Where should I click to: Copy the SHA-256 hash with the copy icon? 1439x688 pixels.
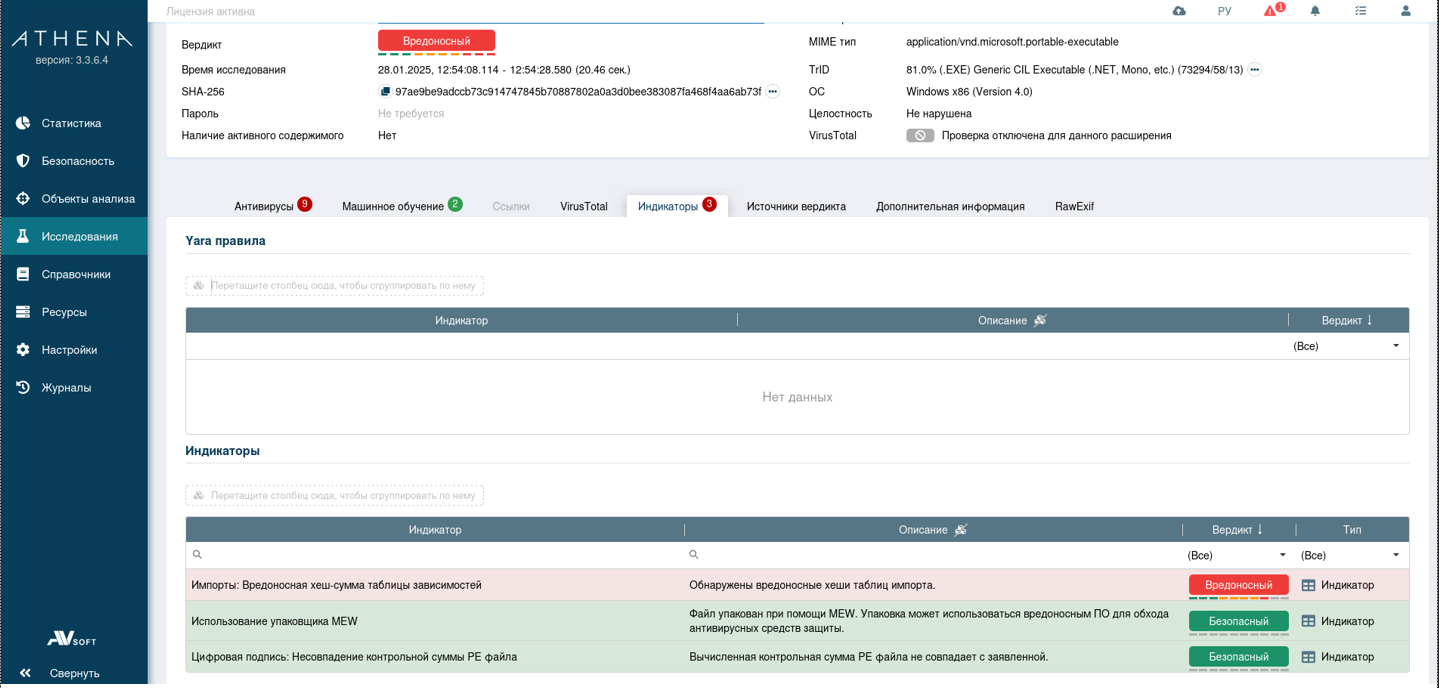pos(385,92)
